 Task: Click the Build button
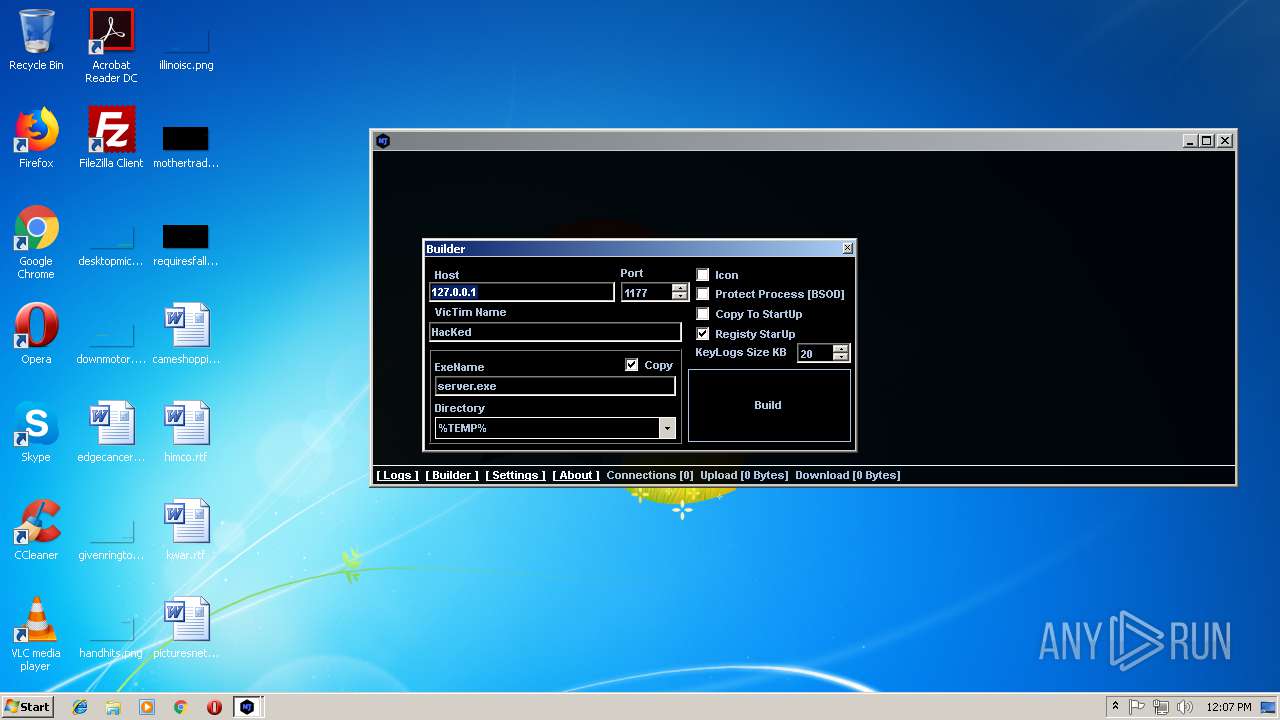tap(769, 405)
